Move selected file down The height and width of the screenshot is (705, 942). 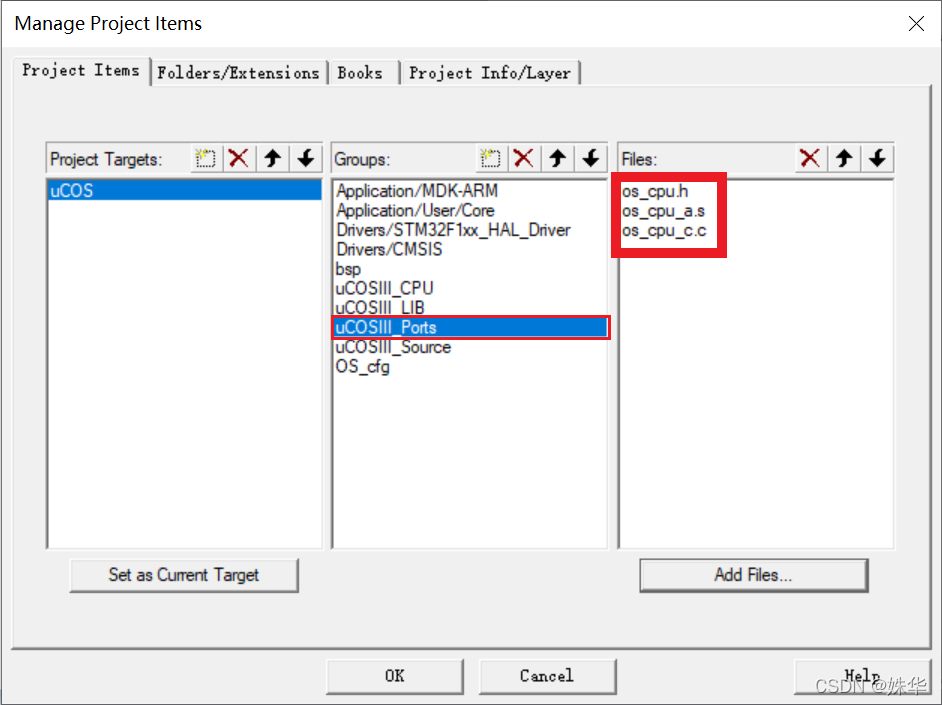[878, 159]
